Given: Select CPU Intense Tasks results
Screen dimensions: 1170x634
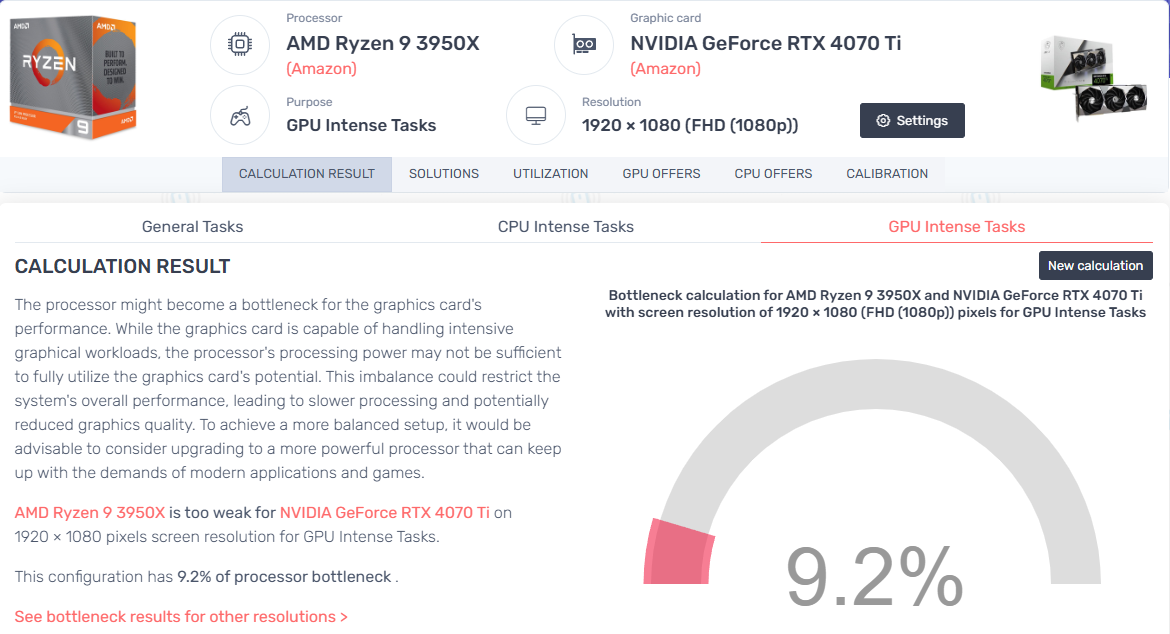Looking at the screenshot, I should pyautogui.click(x=566, y=227).
